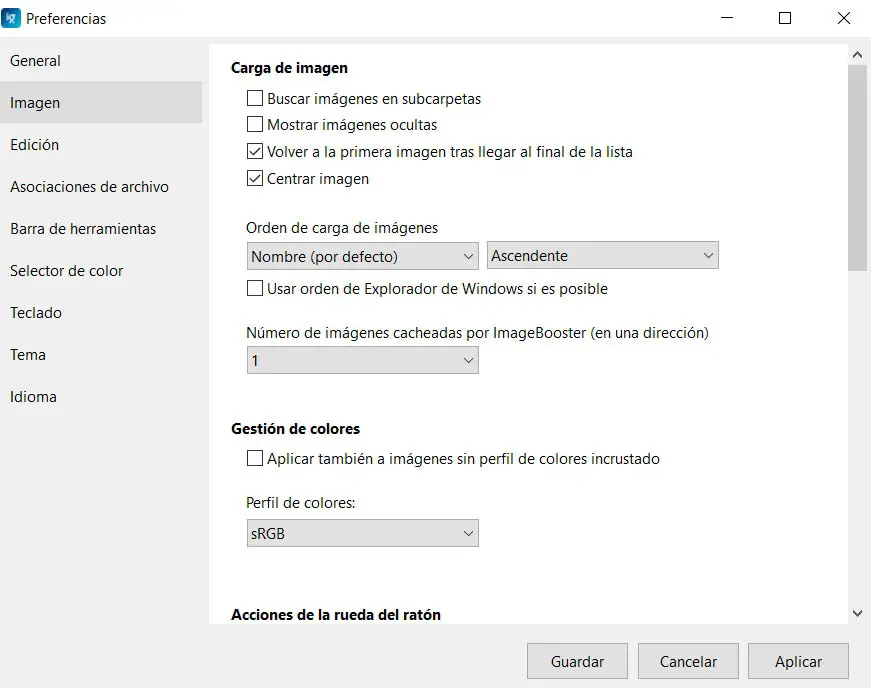
Task: Enable Usar orden de Explorador de Windows
Action: click(x=255, y=289)
